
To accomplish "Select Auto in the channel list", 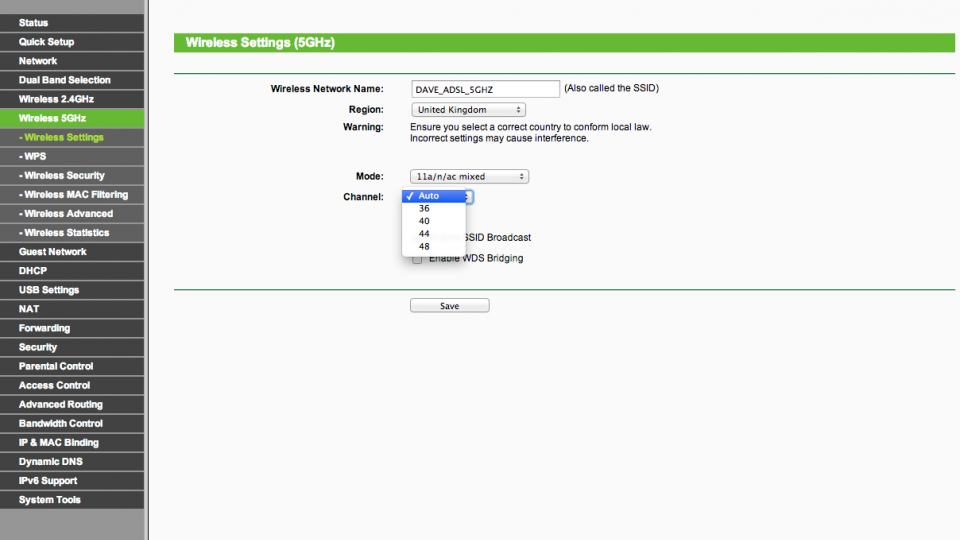I will coord(433,196).
